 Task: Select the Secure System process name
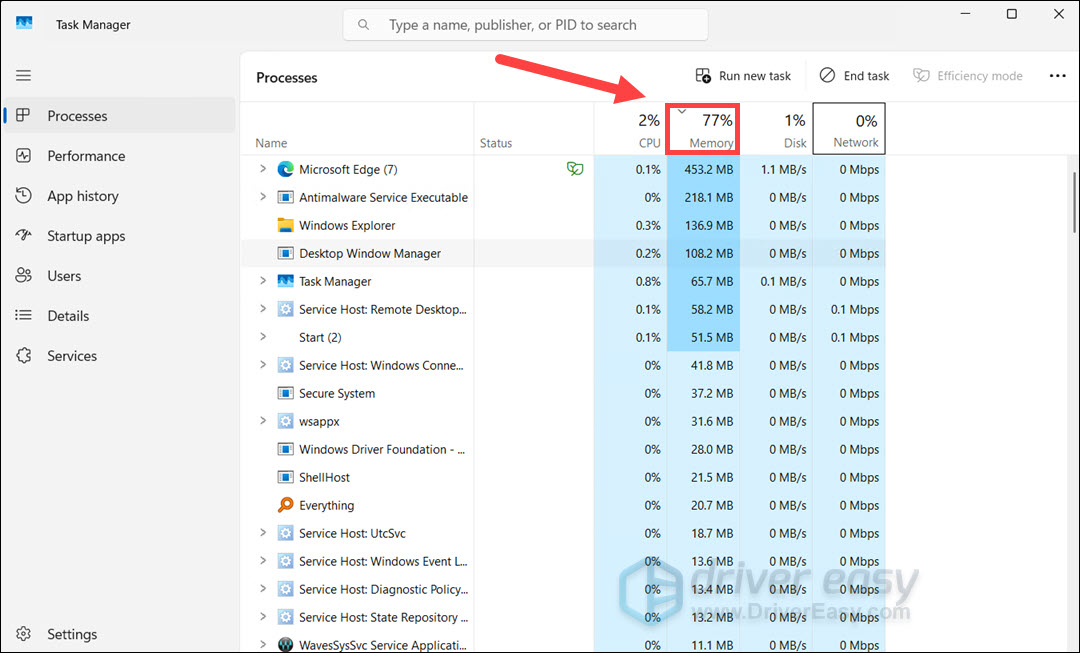[x=337, y=393]
